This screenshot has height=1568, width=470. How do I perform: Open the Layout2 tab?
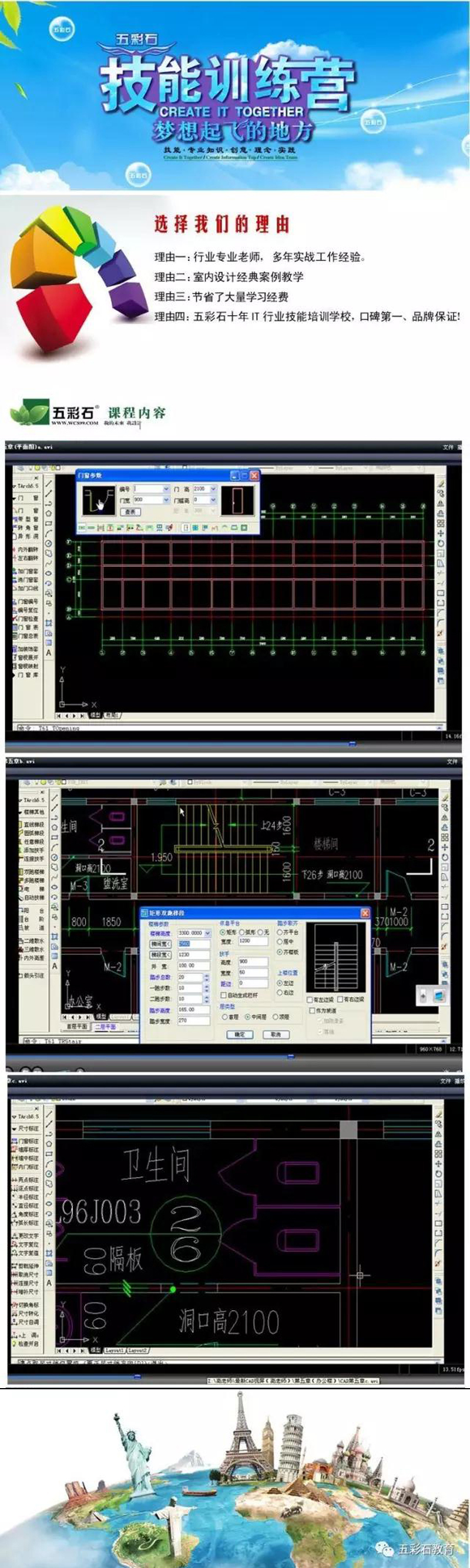137,1349
